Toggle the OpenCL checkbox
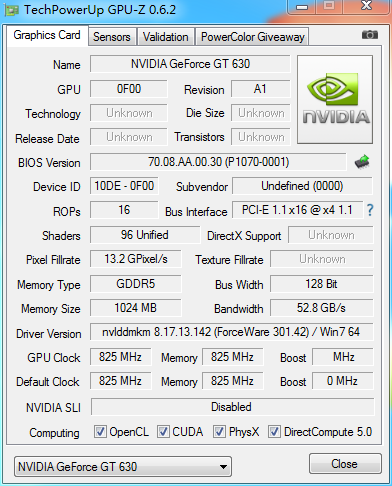Screen dimensions: 392x486 pos(100,431)
